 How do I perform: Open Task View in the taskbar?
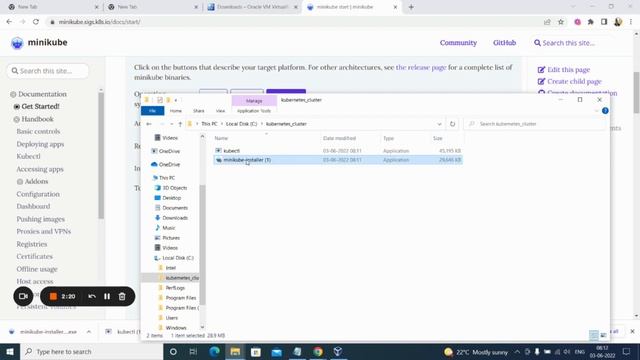point(193,351)
